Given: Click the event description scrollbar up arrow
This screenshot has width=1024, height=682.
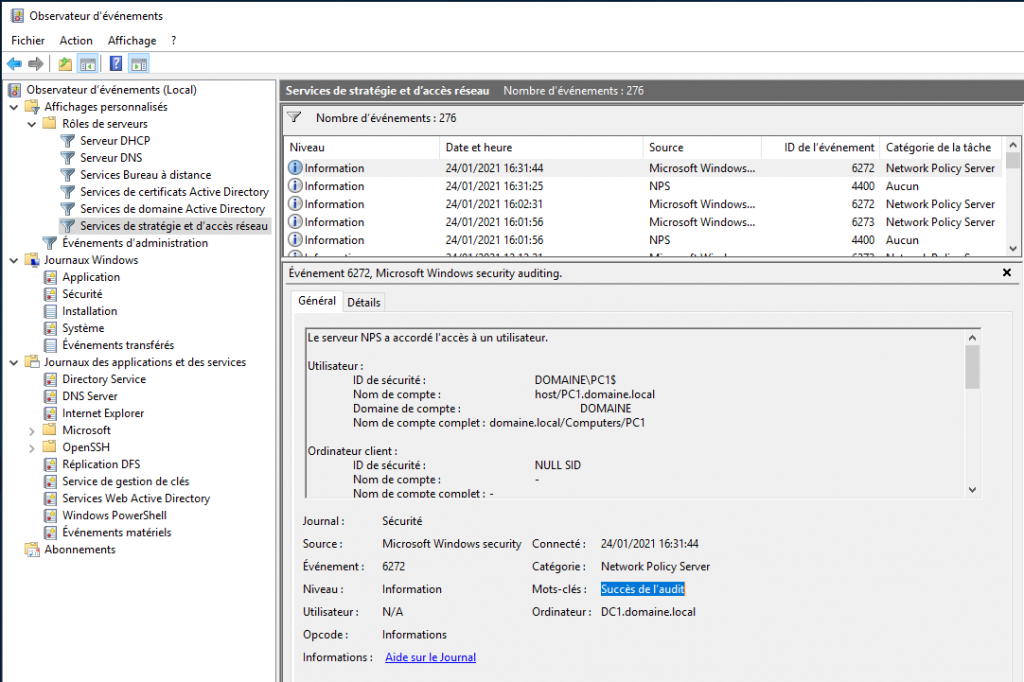Looking at the screenshot, I should 972,338.
